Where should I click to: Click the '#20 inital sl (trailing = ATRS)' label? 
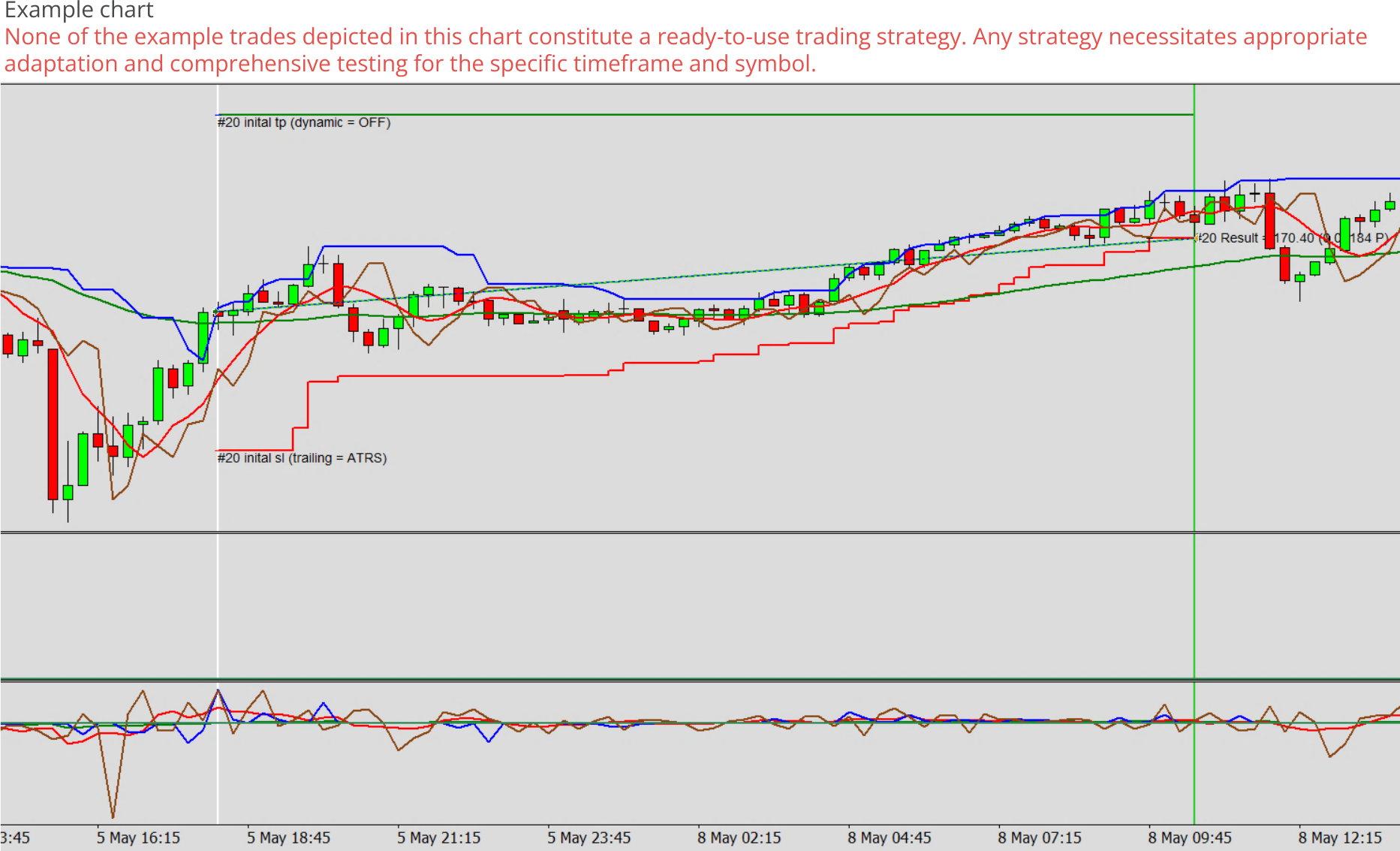pos(302,458)
